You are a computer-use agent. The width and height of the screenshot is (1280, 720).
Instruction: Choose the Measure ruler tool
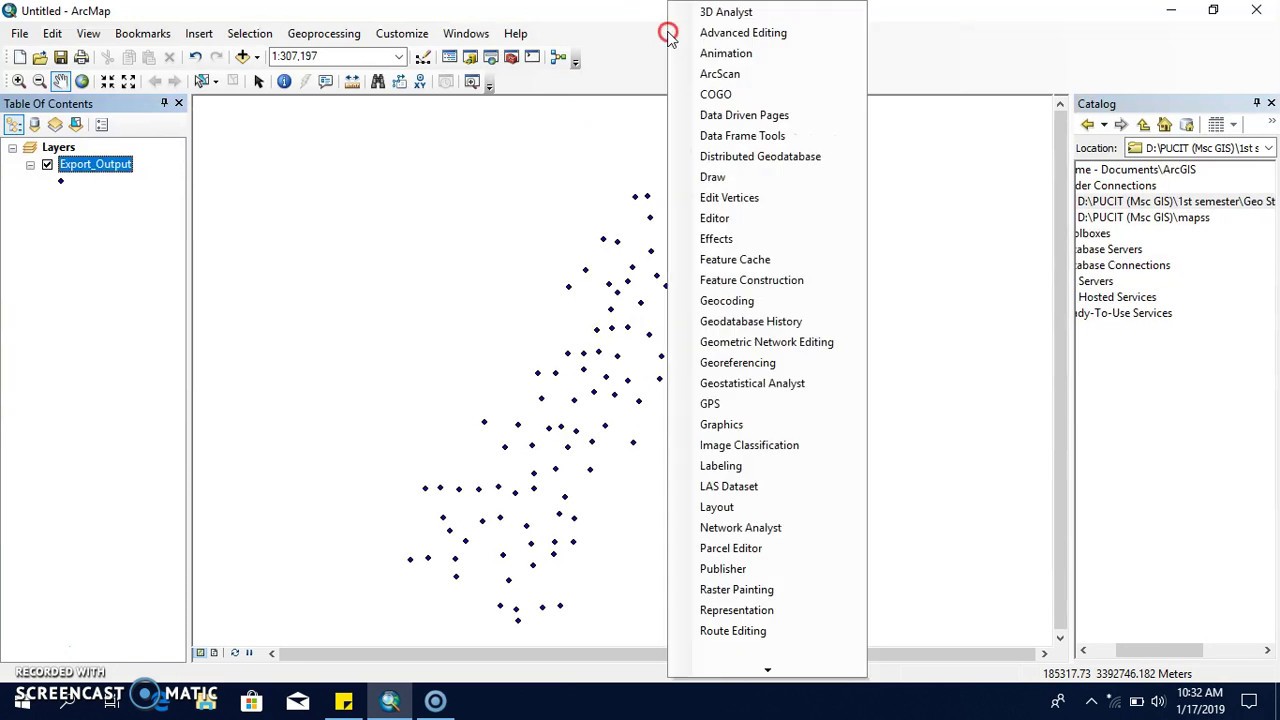352,81
